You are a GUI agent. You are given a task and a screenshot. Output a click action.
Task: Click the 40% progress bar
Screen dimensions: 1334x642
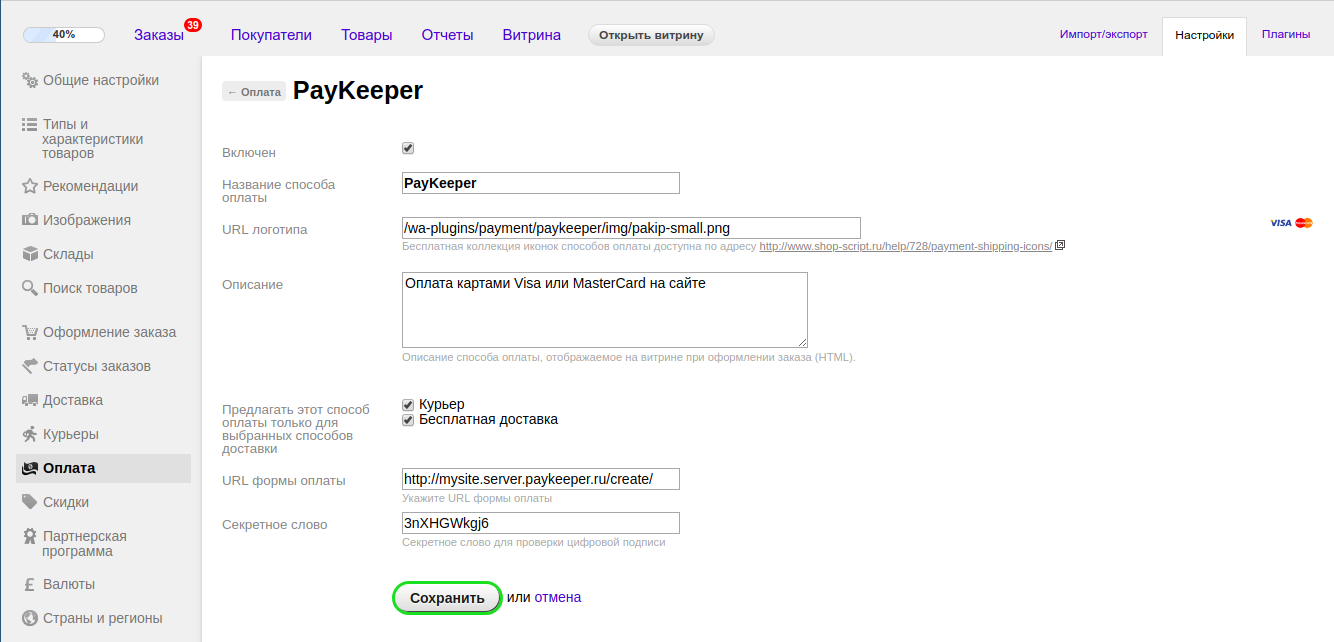tap(64, 35)
